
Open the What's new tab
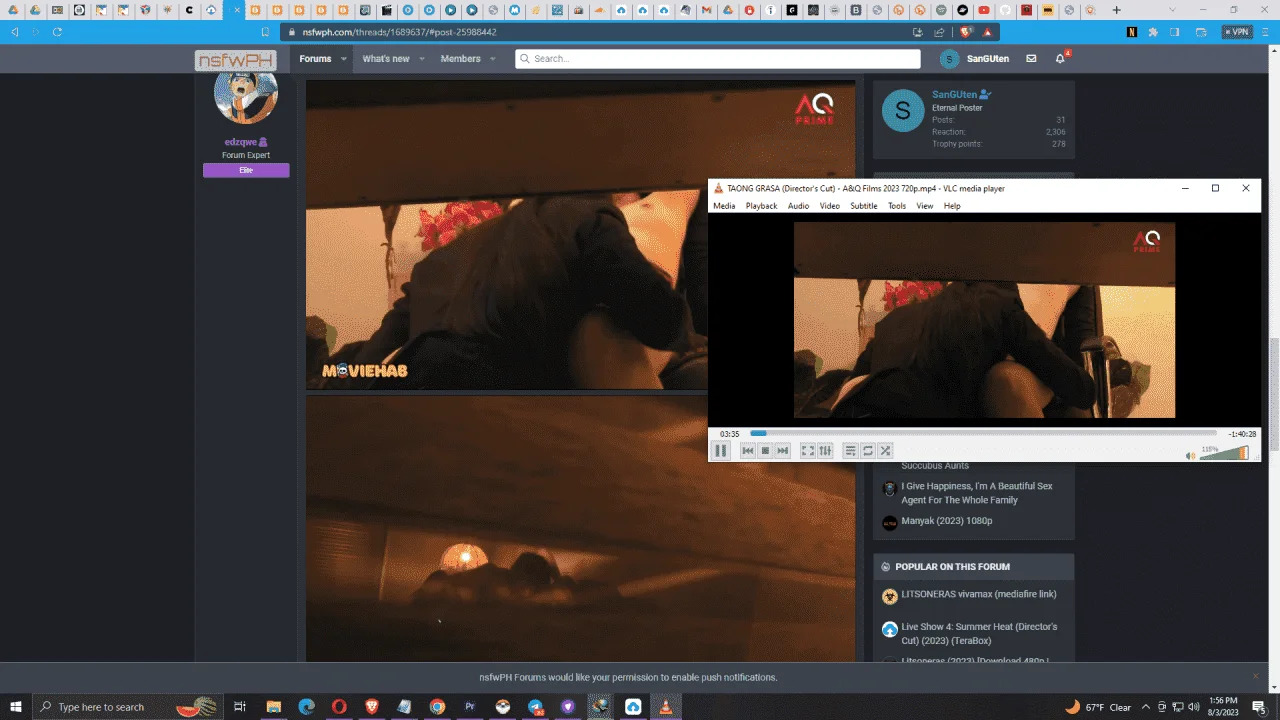[386, 59]
